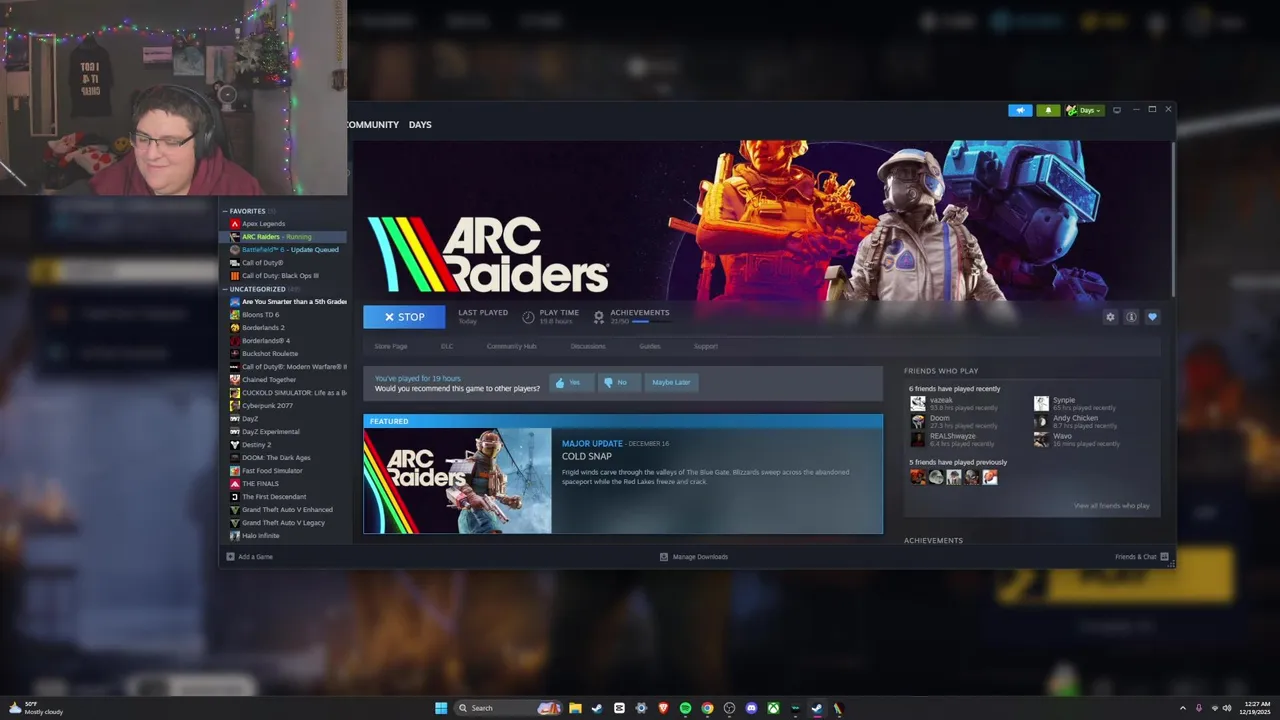
Task: Click the taskbar Search box
Action: coord(507,708)
